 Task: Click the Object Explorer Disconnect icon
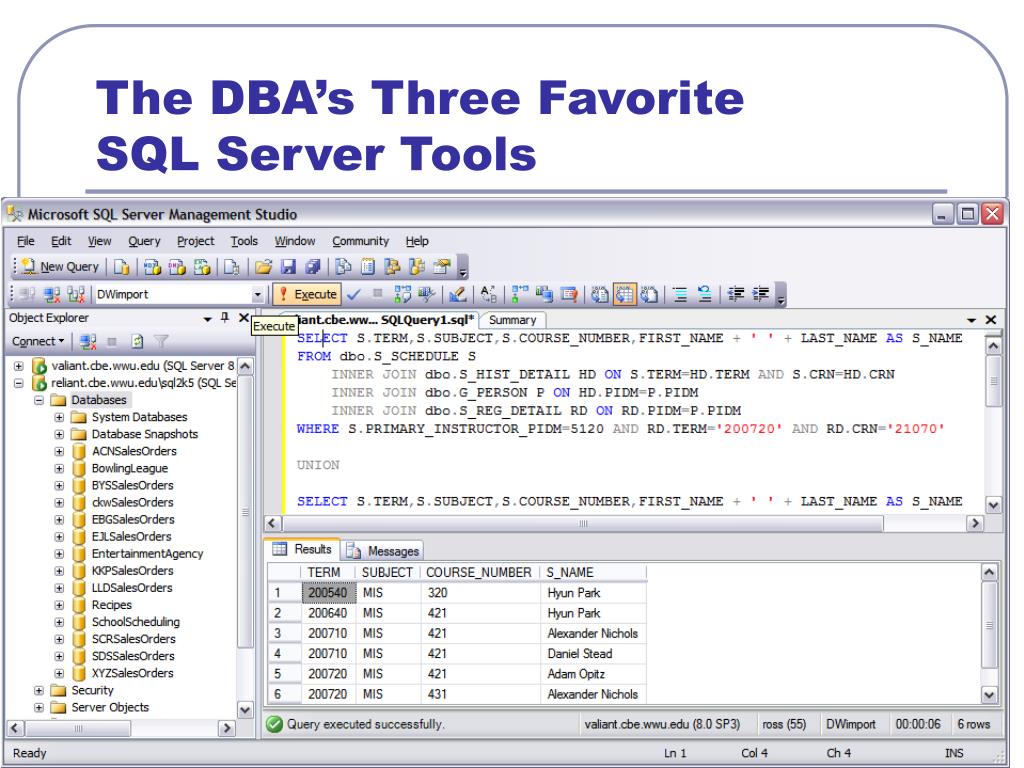(88, 341)
